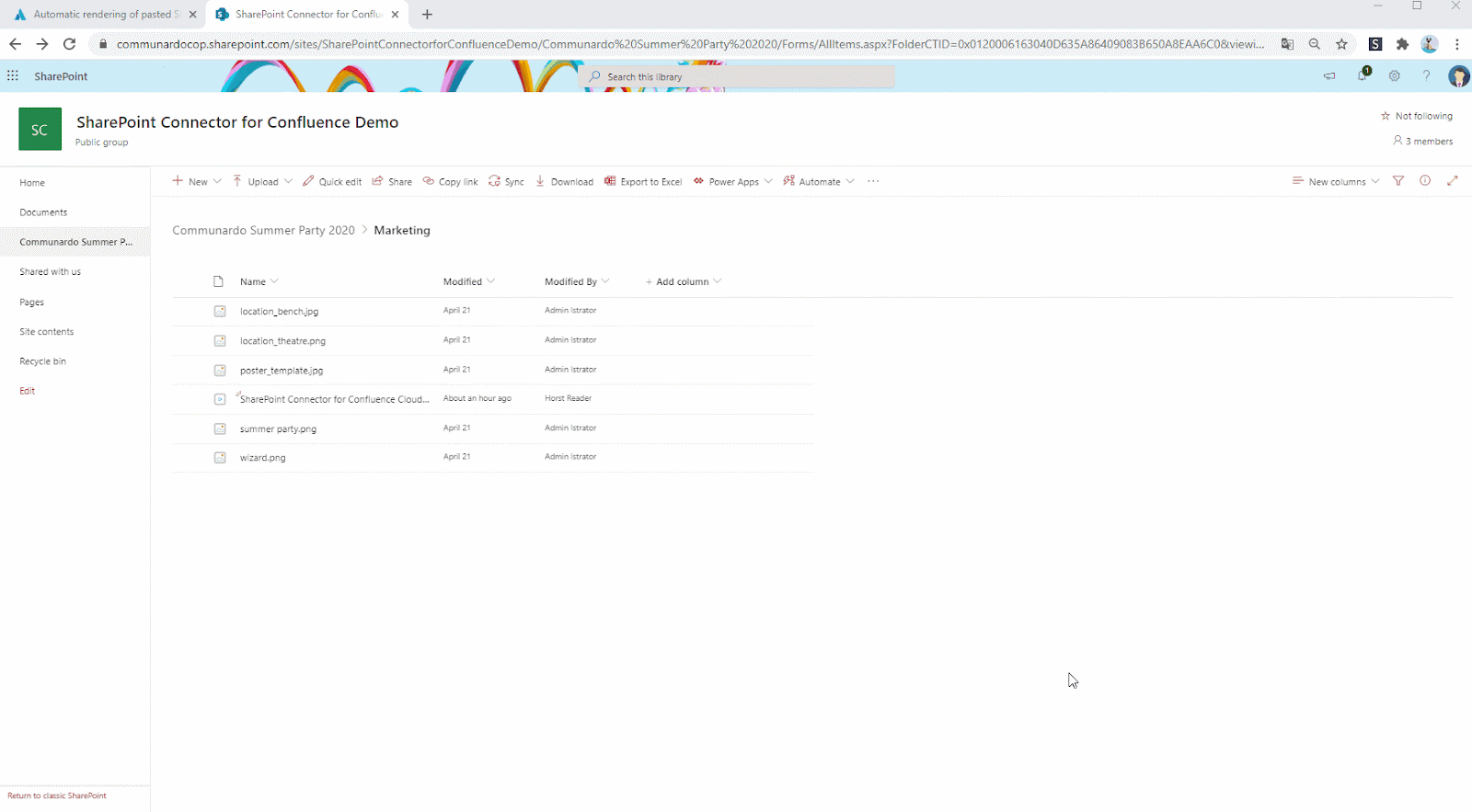1472x812 pixels.
Task: Open Communardo Summer Party 2020 breadcrumb
Action: [263, 230]
